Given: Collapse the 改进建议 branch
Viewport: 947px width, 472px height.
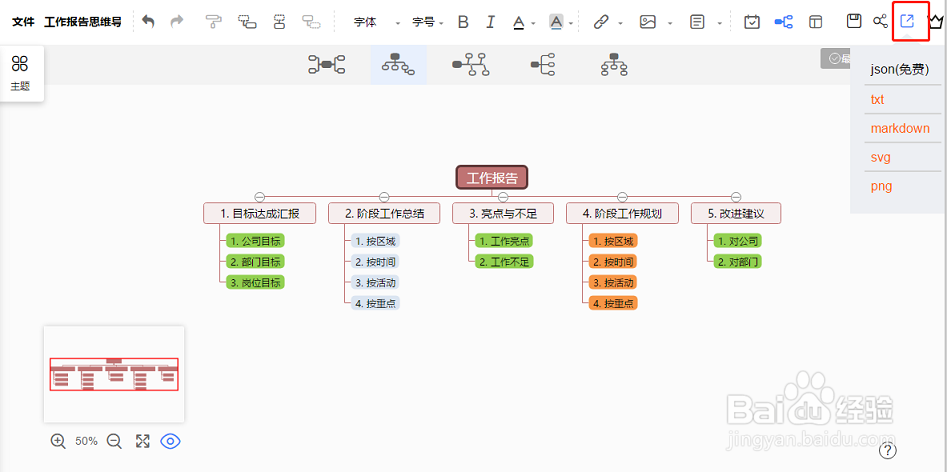Looking at the screenshot, I should [x=736, y=197].
